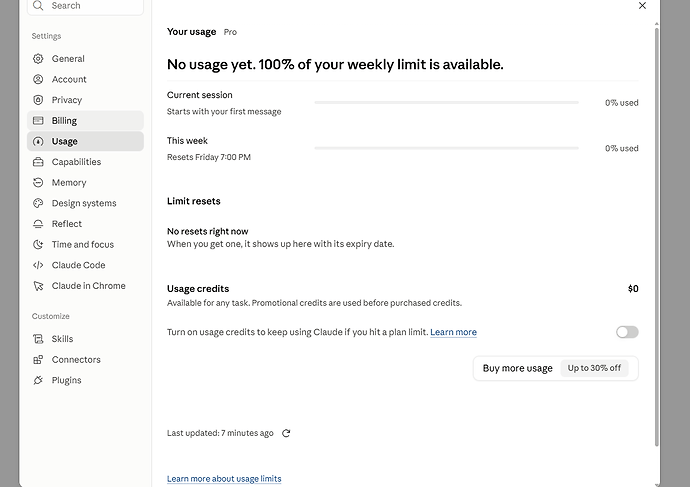Click the This week progress bar
Image resolution: width=690 pixels, height=487 pixels.
pyautogui.click(x=446, y=148)
